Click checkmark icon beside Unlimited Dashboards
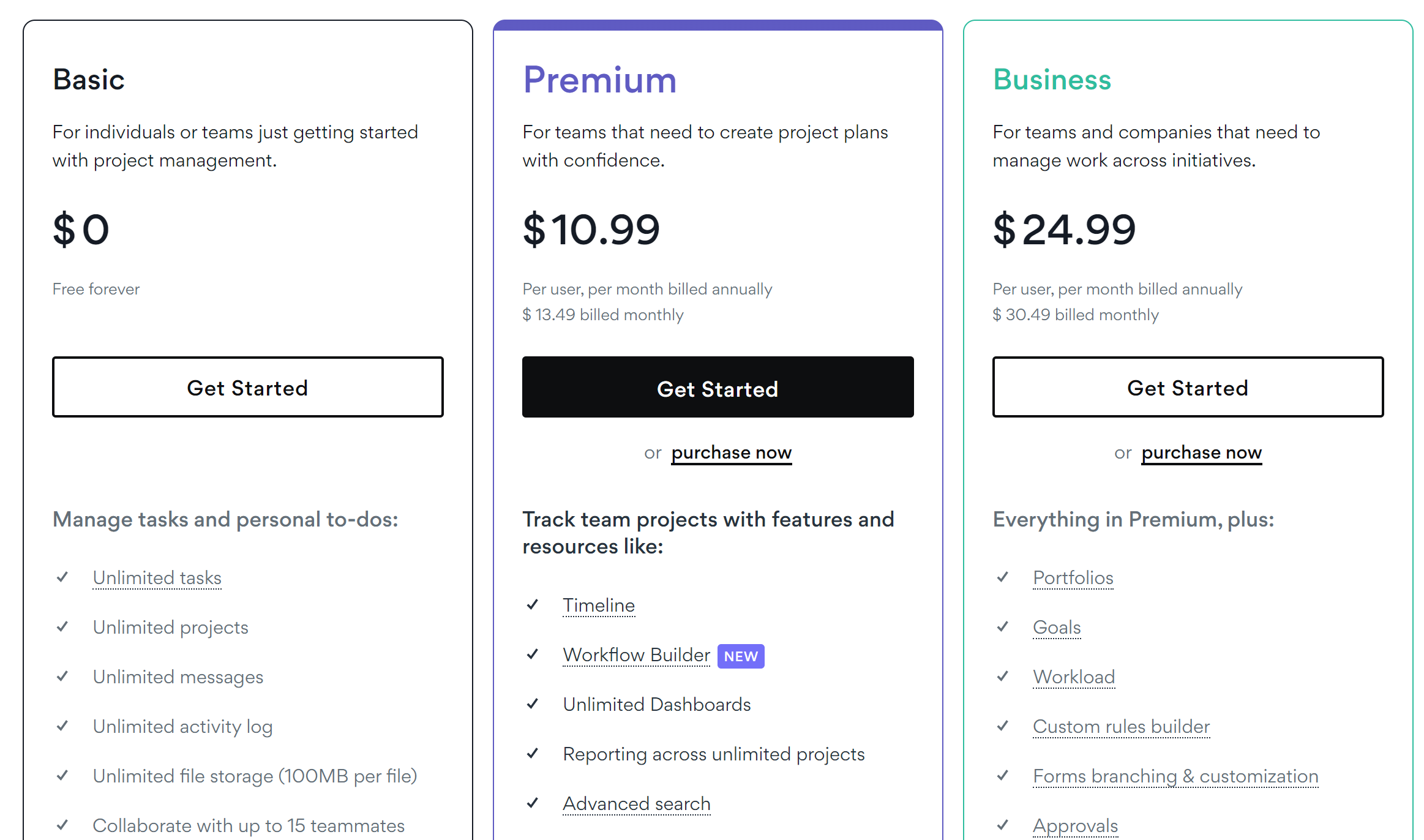 coord(533,704)
